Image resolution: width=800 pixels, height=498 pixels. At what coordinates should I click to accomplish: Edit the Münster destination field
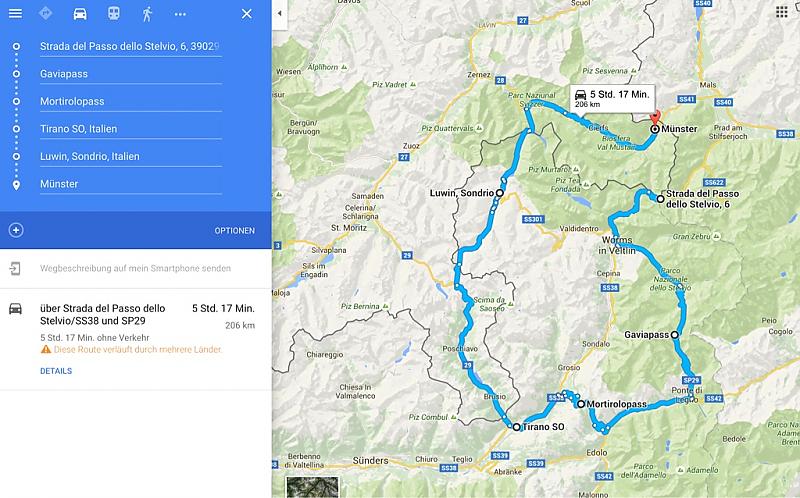pos(131,184)
